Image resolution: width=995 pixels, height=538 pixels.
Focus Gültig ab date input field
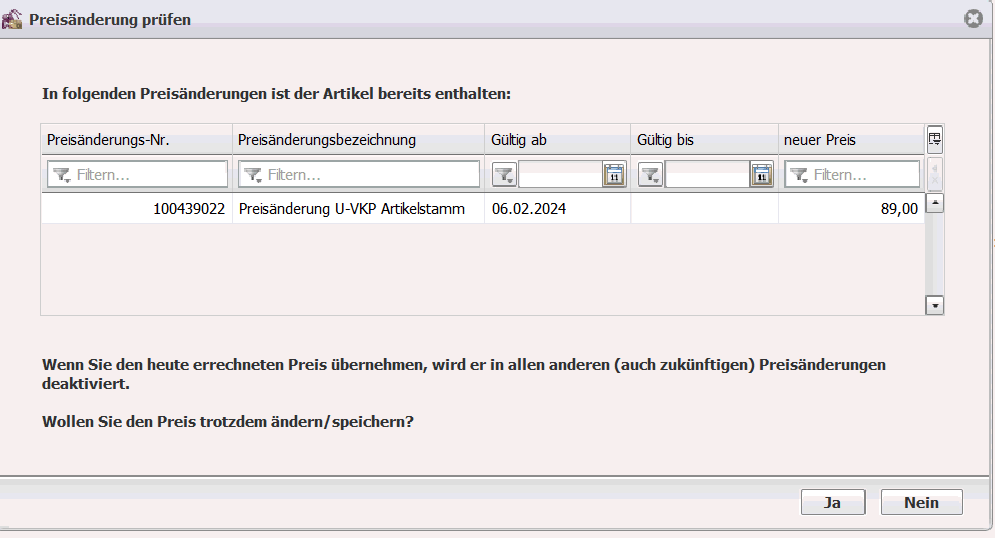pos(560,174)
